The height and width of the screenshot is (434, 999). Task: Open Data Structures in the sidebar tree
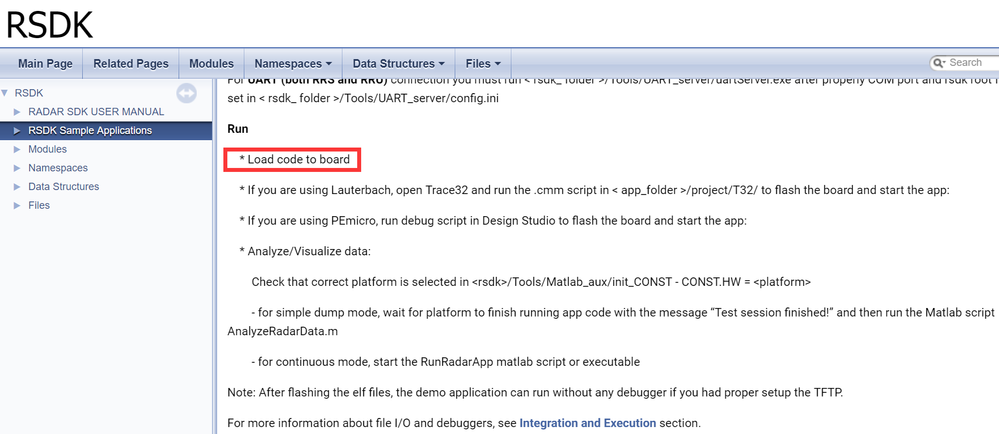63,187
